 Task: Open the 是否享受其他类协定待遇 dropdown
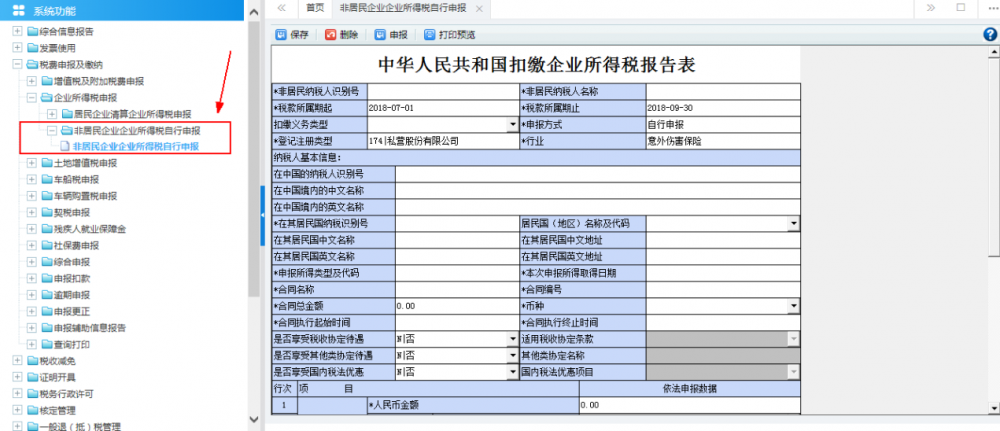coord(513,356)
